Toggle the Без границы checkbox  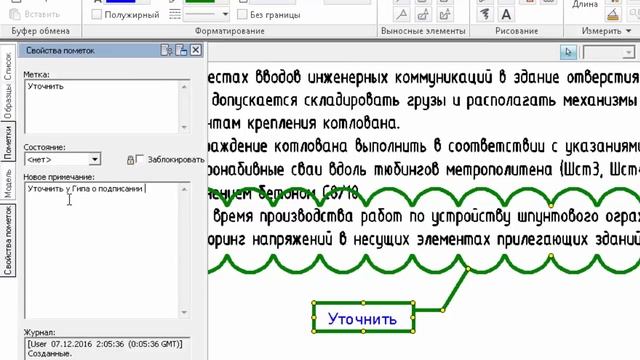[242, 15]
